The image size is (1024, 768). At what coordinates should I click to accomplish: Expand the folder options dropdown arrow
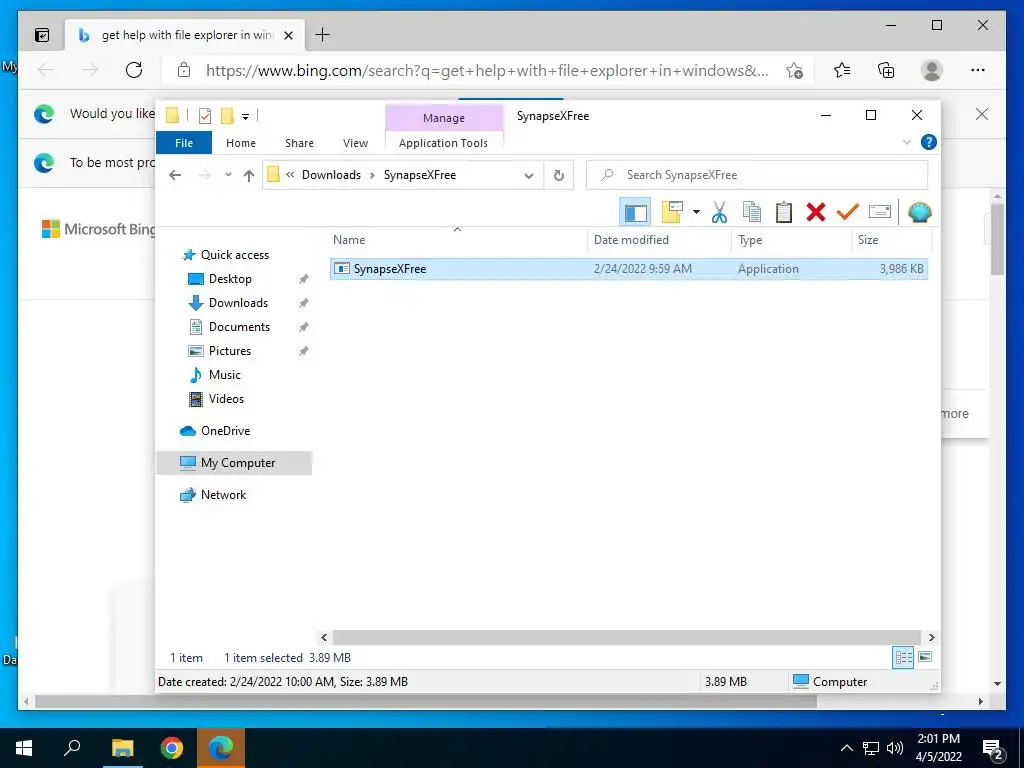tap(696, 212)
